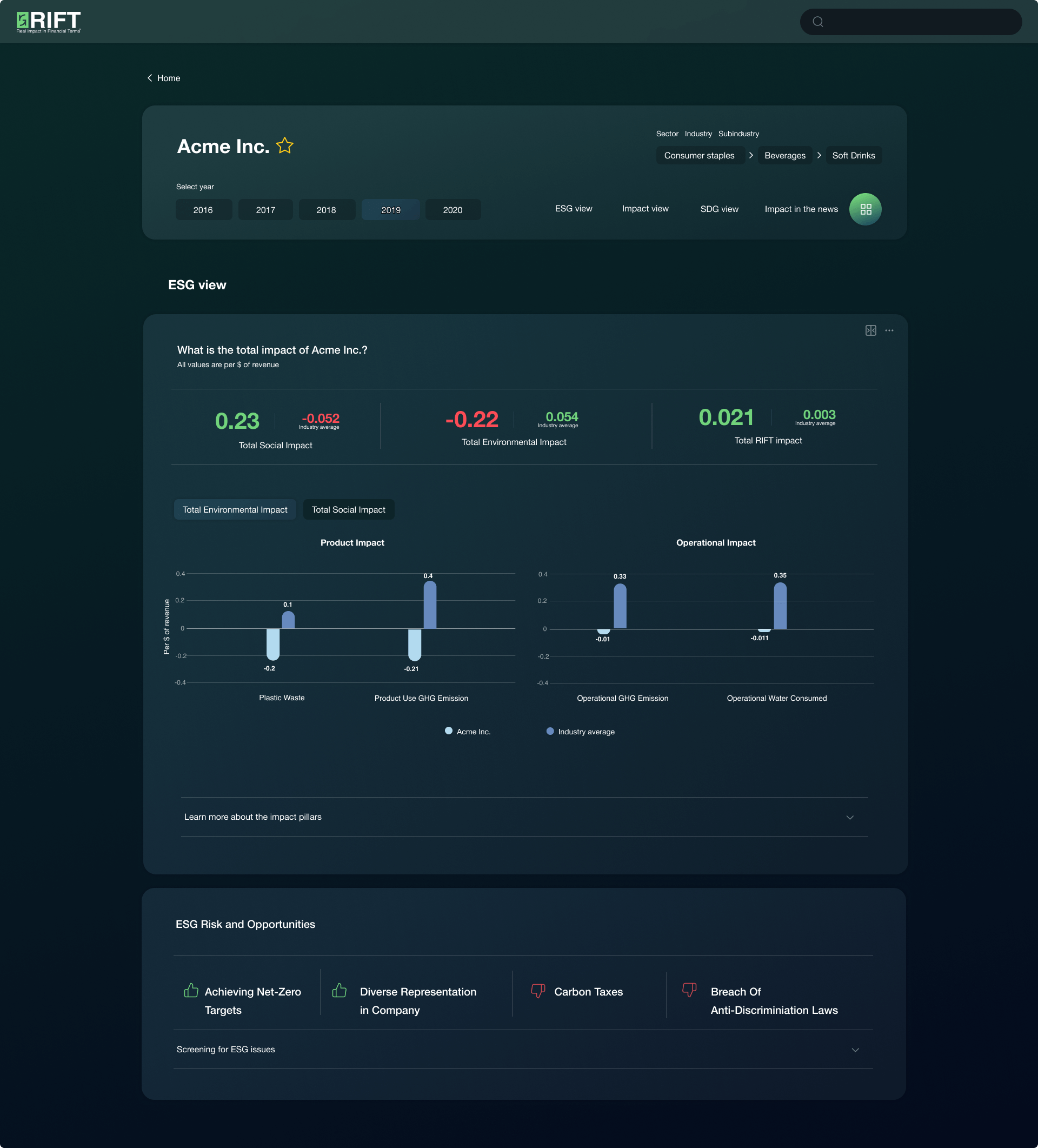Open the Soft Drinks subindustry
This screenshot has height=1148, width=1038.
tap(854, 155)
